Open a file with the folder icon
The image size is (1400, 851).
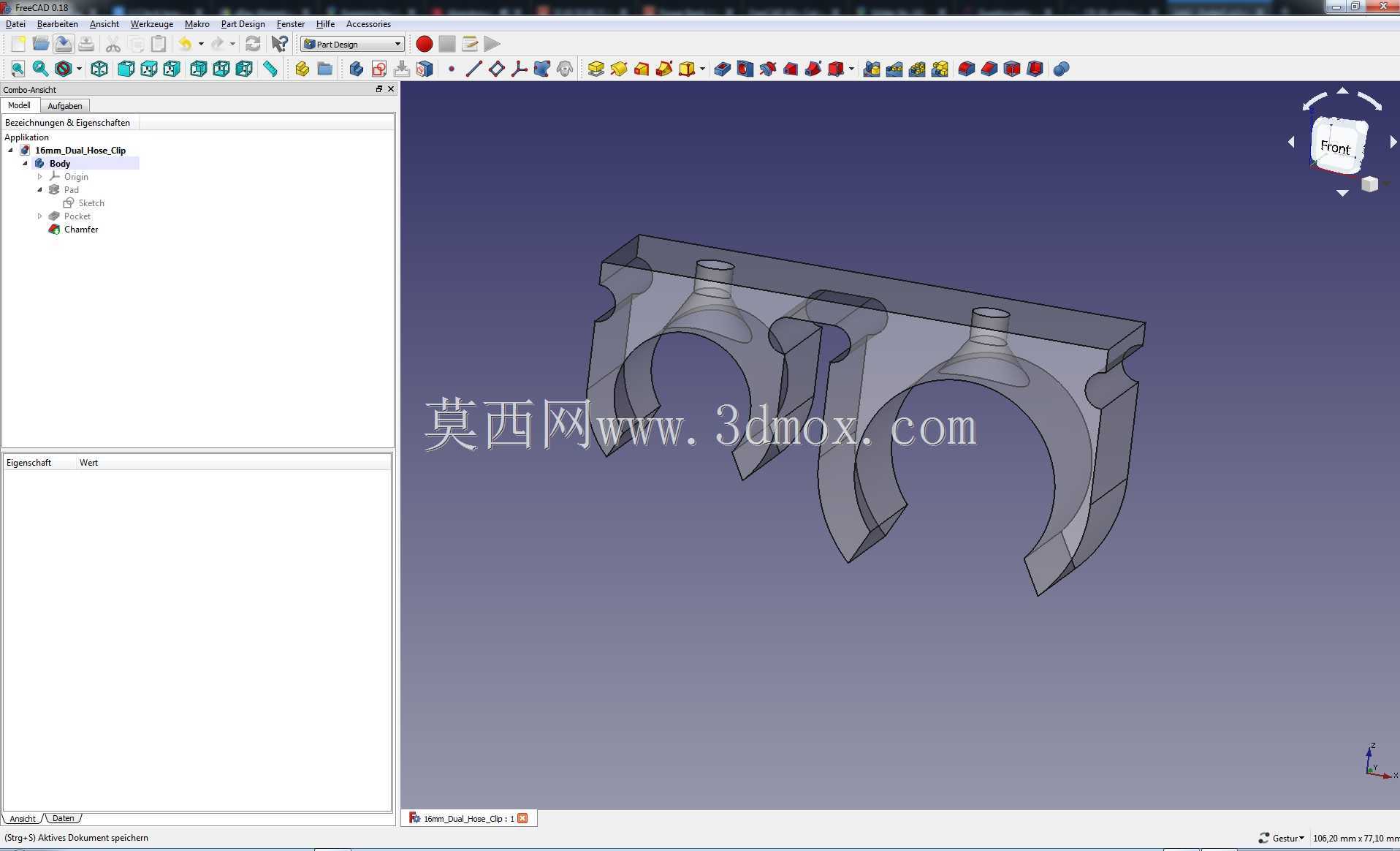pos(41,44)
